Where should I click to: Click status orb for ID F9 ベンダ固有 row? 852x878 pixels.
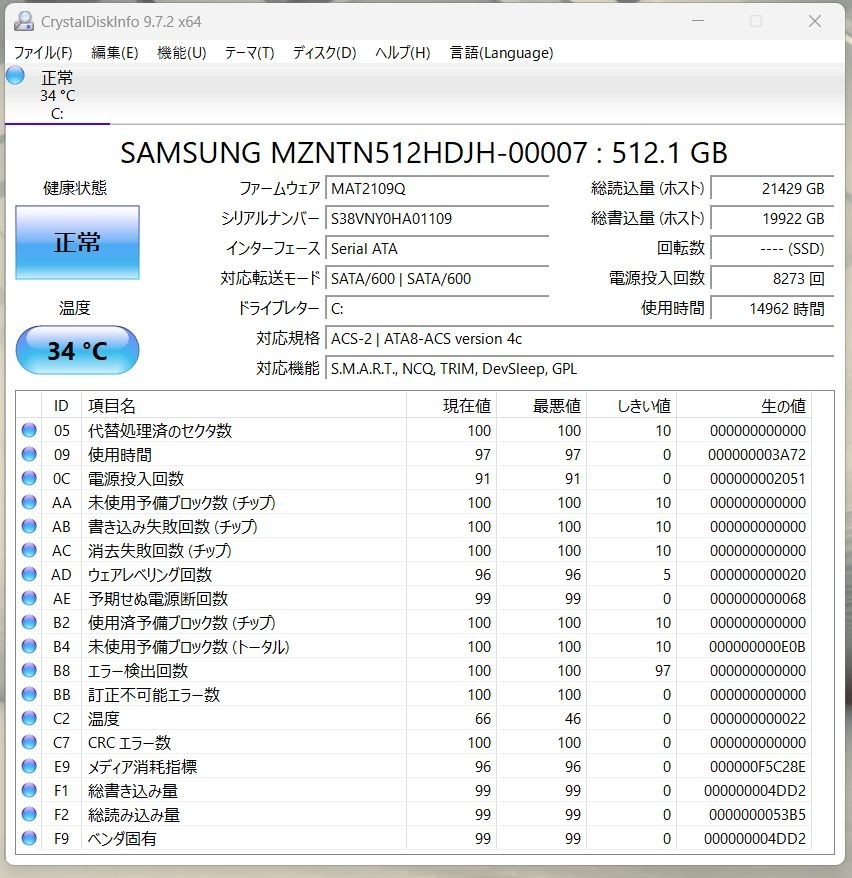click(29, 838)
